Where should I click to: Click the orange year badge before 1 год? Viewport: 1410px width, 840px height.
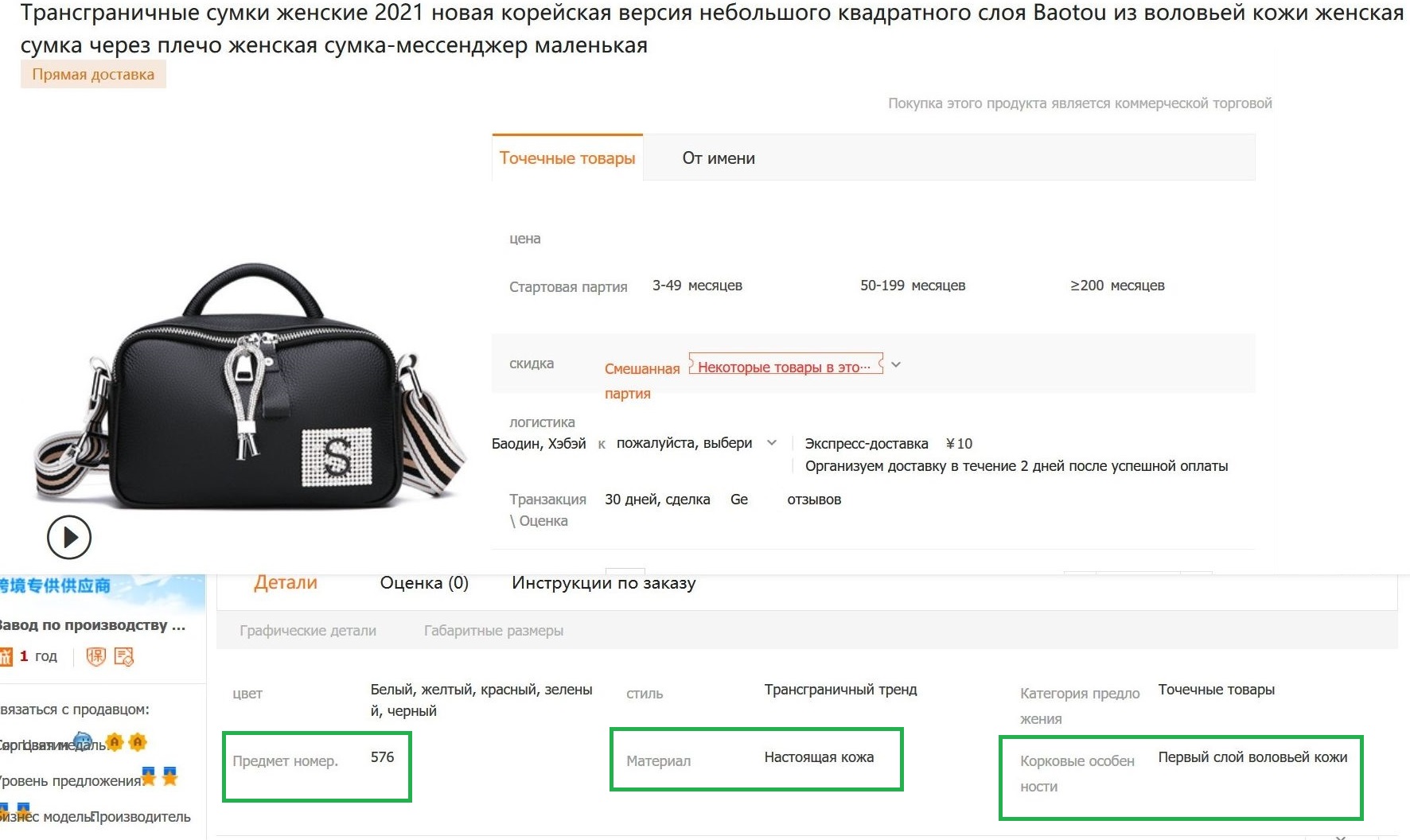[x=6, y=656]
